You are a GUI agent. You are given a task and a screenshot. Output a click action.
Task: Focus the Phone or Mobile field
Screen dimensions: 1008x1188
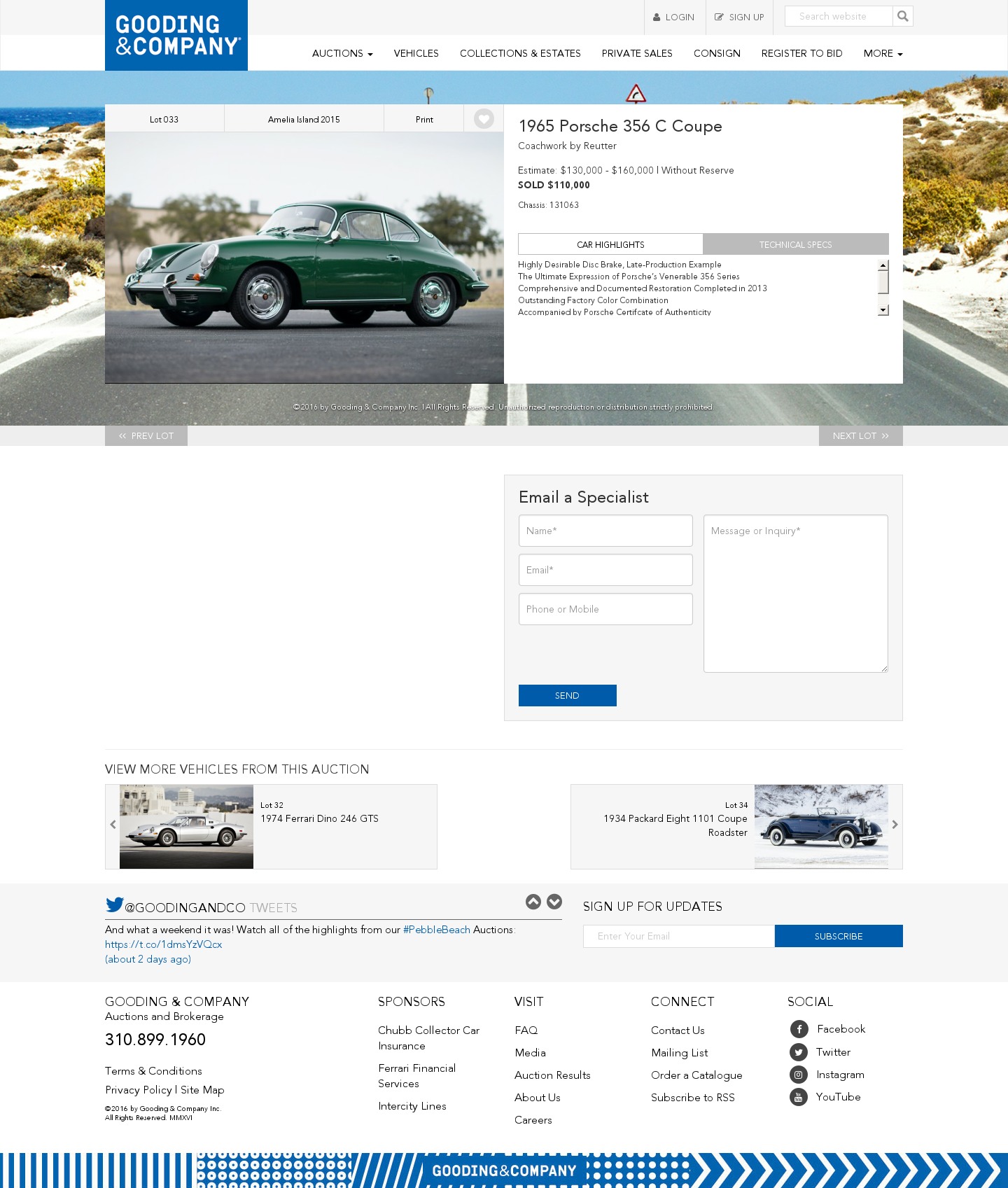pyautogui.click(x=605, y=609)
